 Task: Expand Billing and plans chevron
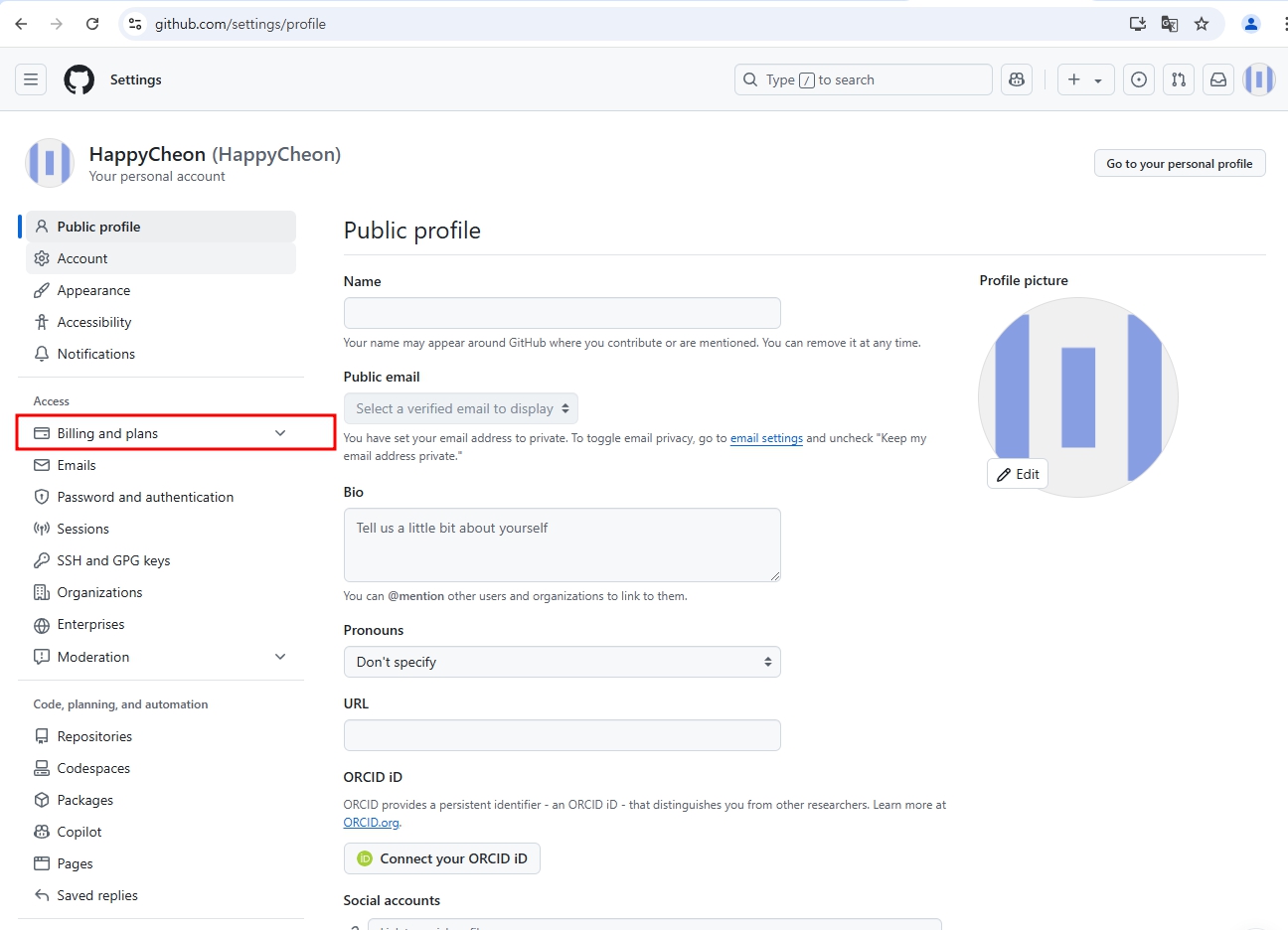pyautogui.click(x=280, y=433)
